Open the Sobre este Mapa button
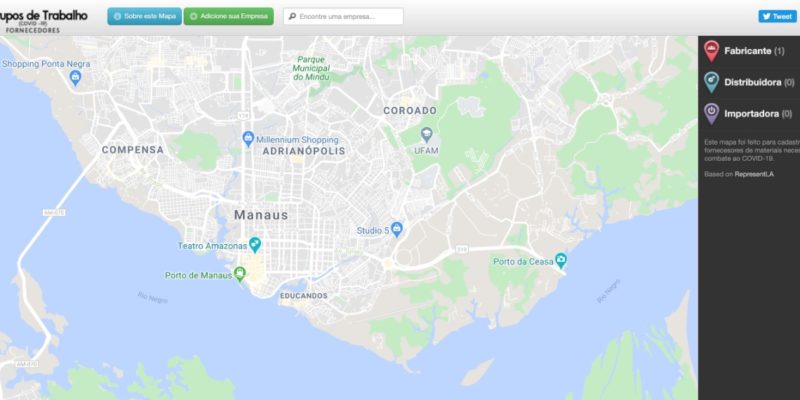The height and width of the screenshot is (400, 800). (x=144, y=16)
